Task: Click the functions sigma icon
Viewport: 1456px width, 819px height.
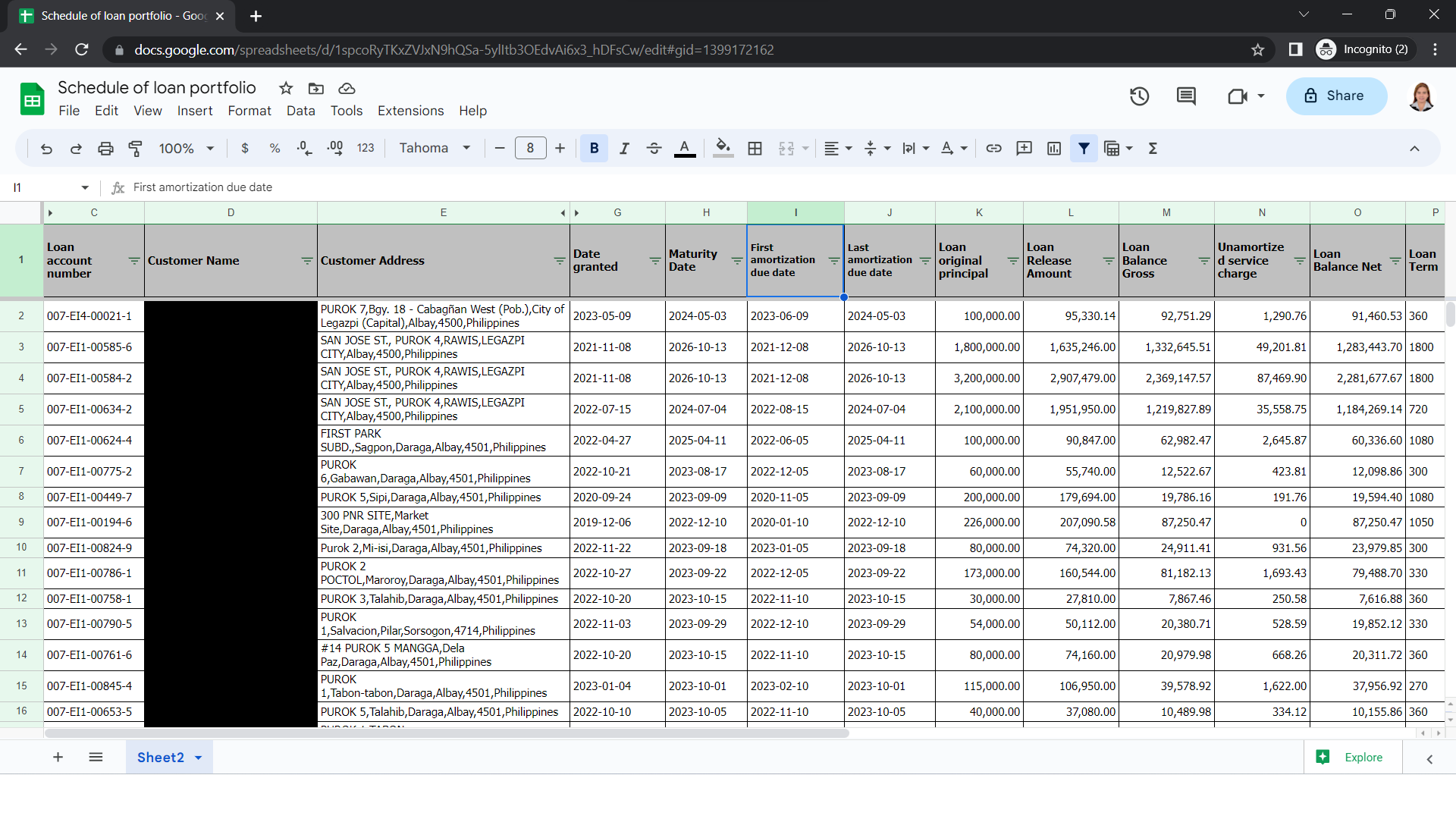Action: coord(1153,149)
